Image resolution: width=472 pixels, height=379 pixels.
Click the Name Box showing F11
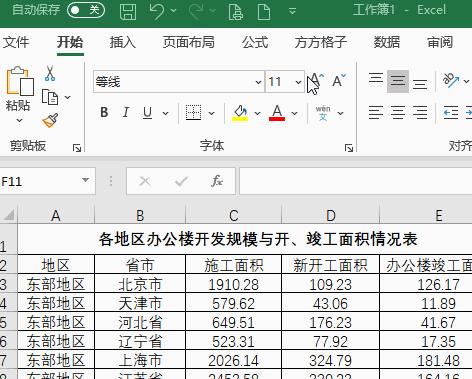pyautogui.click(x=40, y=181)
